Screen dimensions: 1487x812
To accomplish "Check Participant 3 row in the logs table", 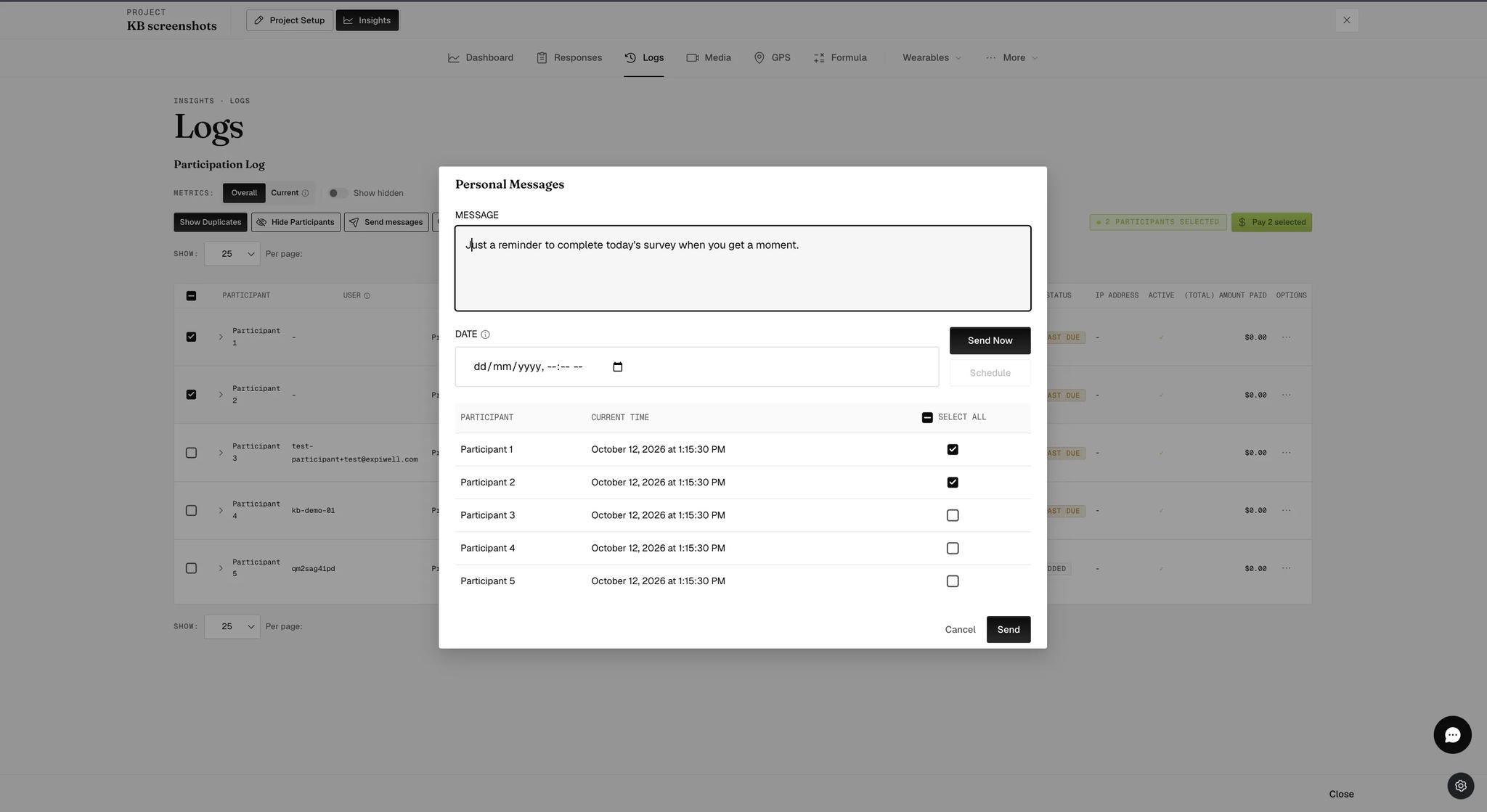I will [191, 453].
